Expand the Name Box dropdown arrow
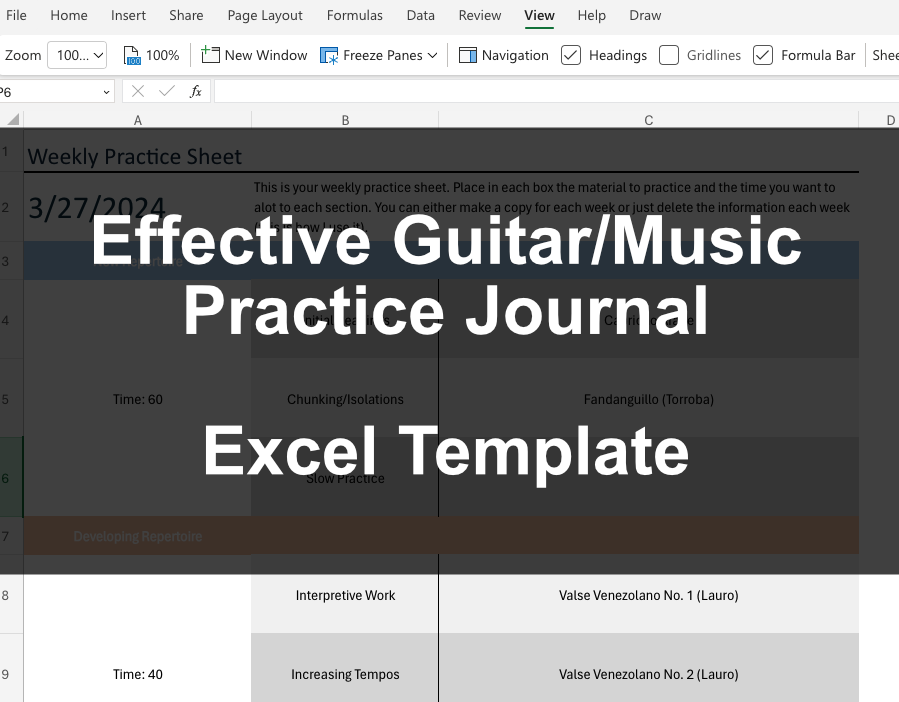This screenshot has height=702, width=899. [x=106, y=92]
